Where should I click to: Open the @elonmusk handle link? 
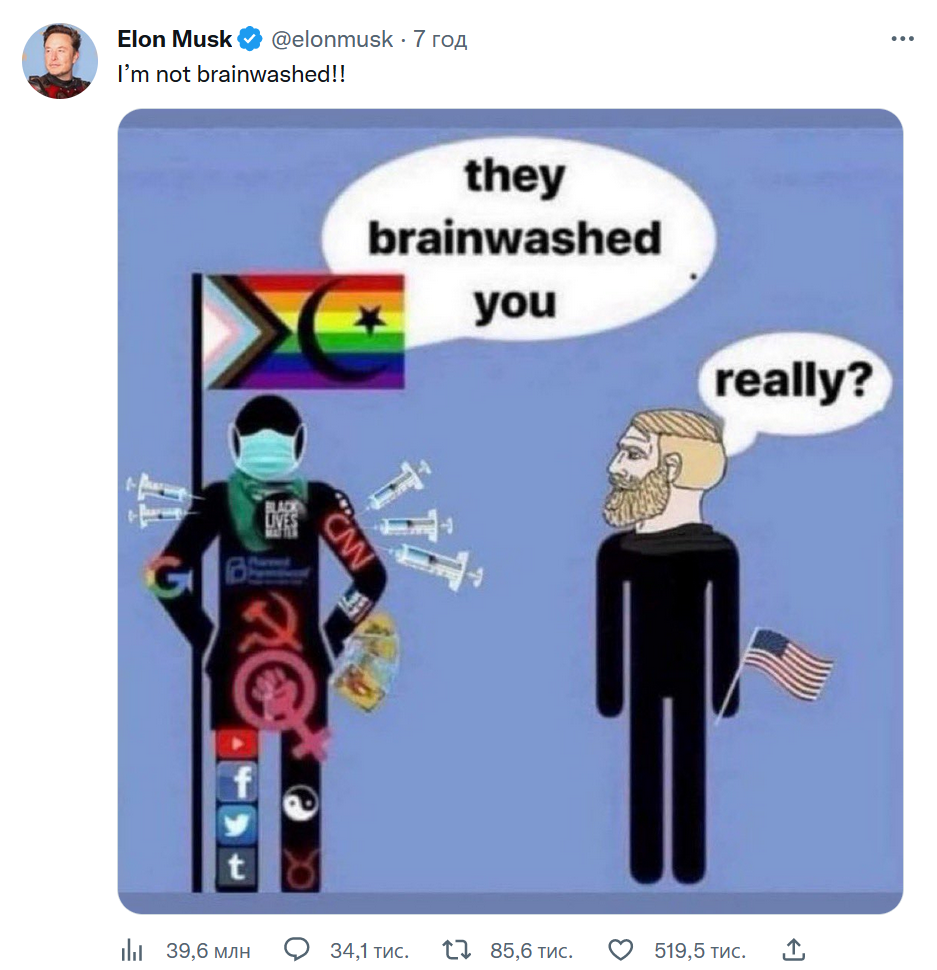(x=331, y=40)
